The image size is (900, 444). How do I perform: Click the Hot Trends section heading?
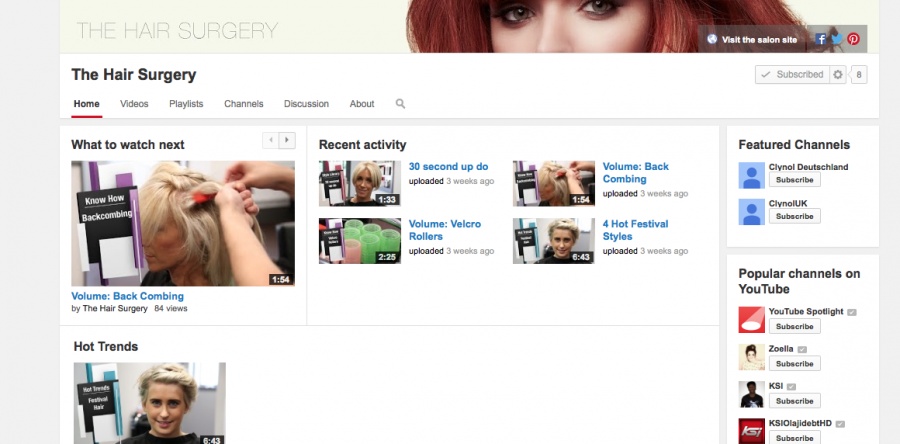click(106, 346)
